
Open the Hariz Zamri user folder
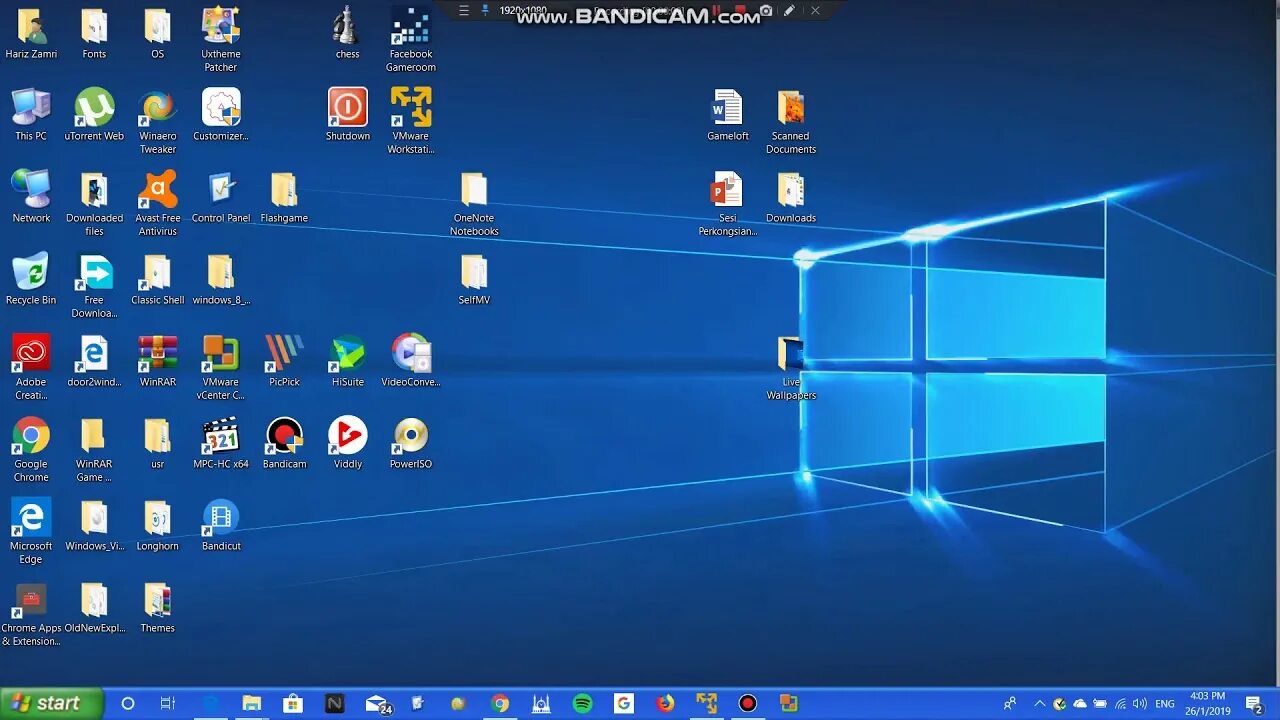pos(31,34)
